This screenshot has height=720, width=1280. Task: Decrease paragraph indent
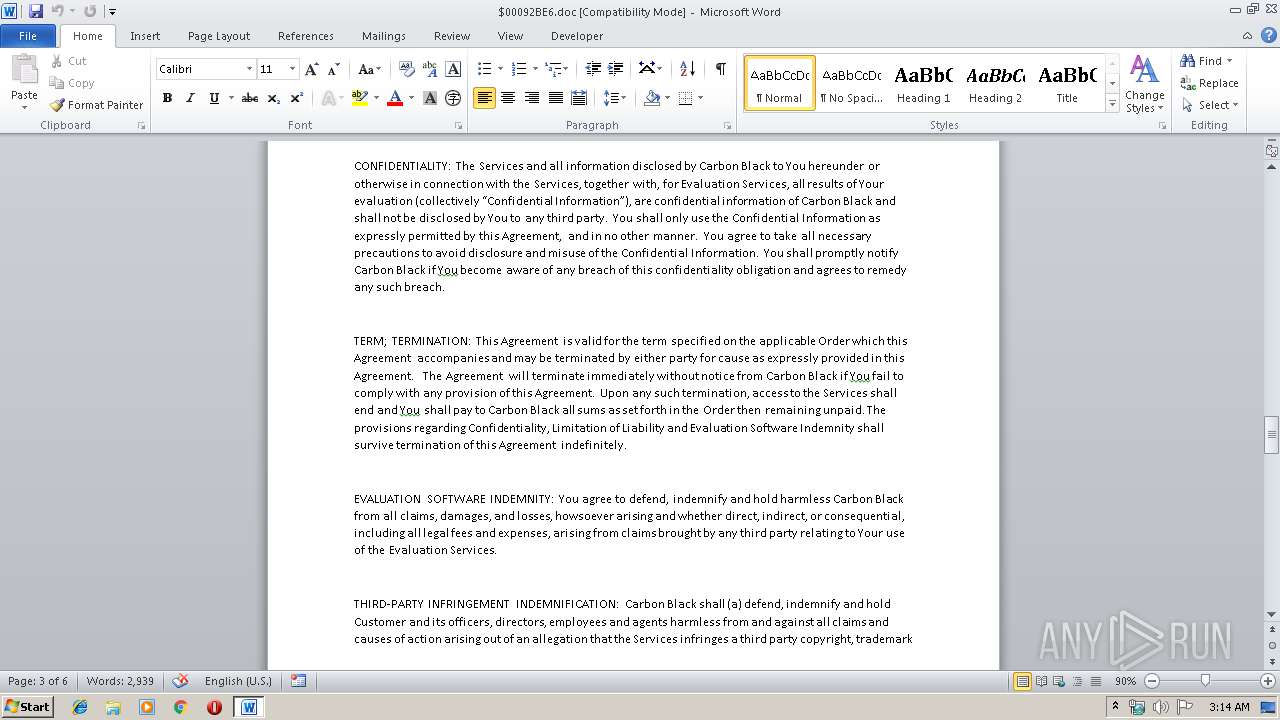(593, 69)
